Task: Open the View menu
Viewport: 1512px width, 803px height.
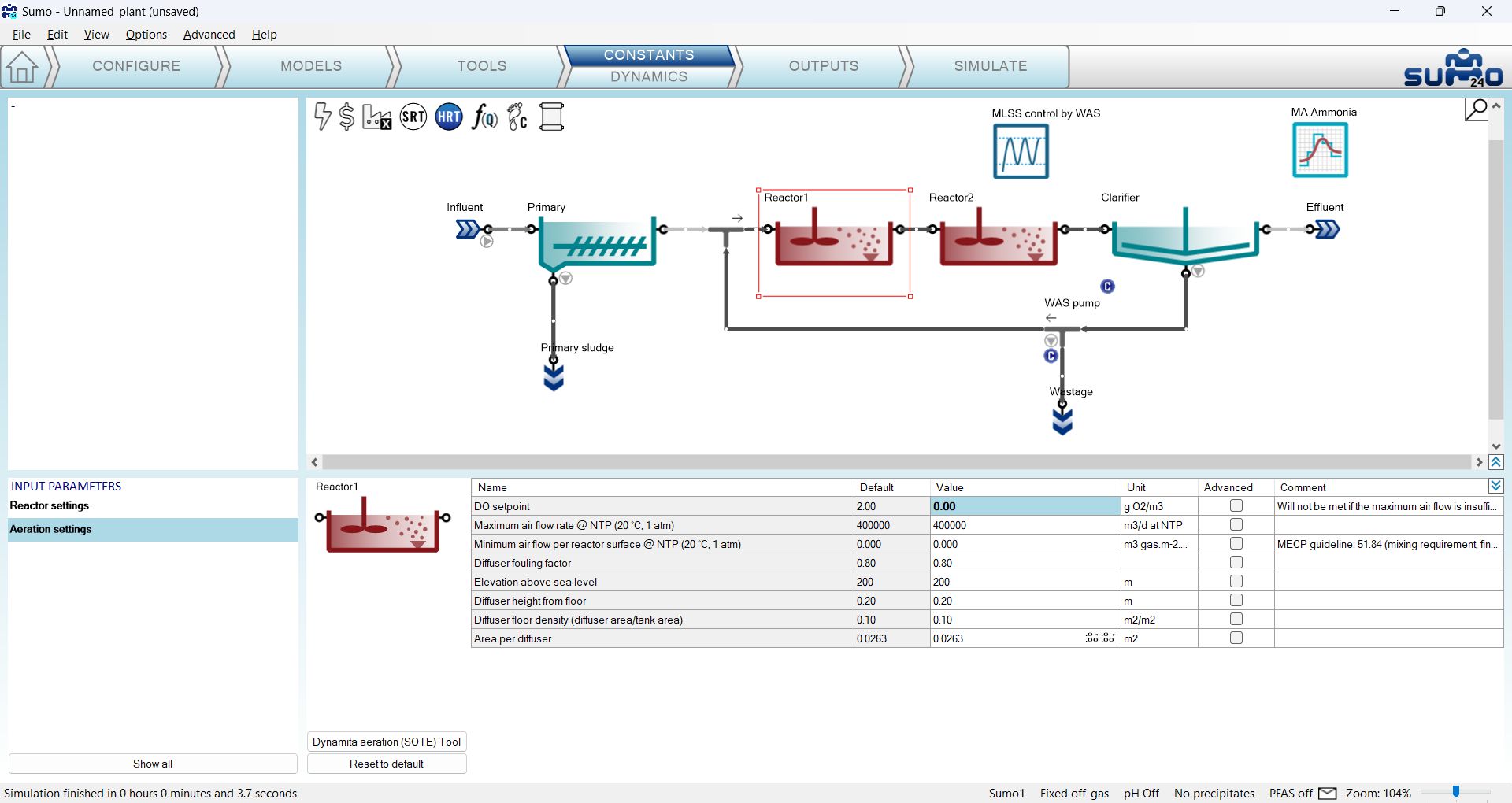Action: click(x=97, y=35)
